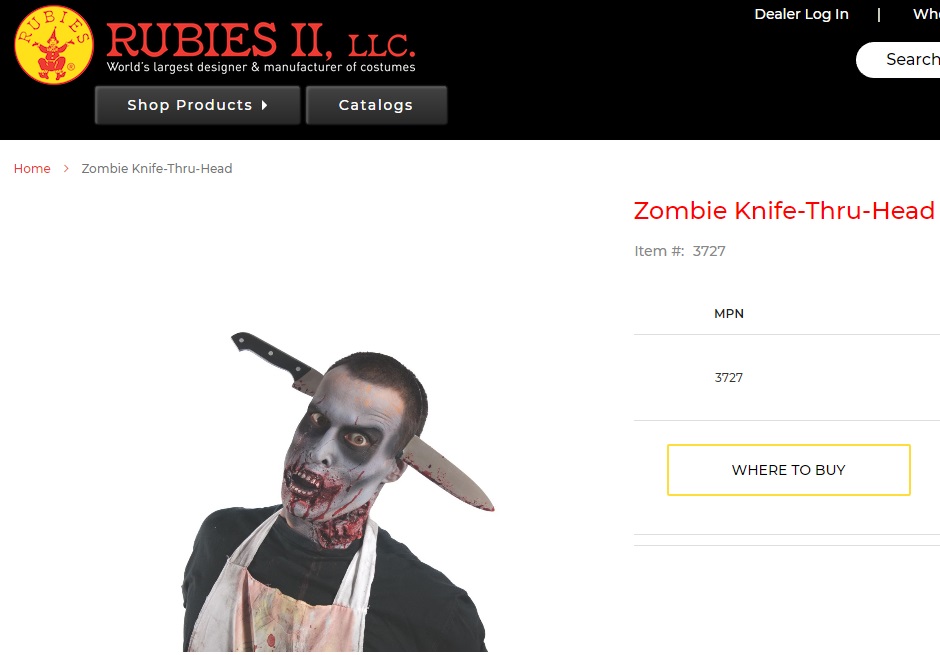
Task: Click the knife handle in product photo
Action: (x=271, y=355)
